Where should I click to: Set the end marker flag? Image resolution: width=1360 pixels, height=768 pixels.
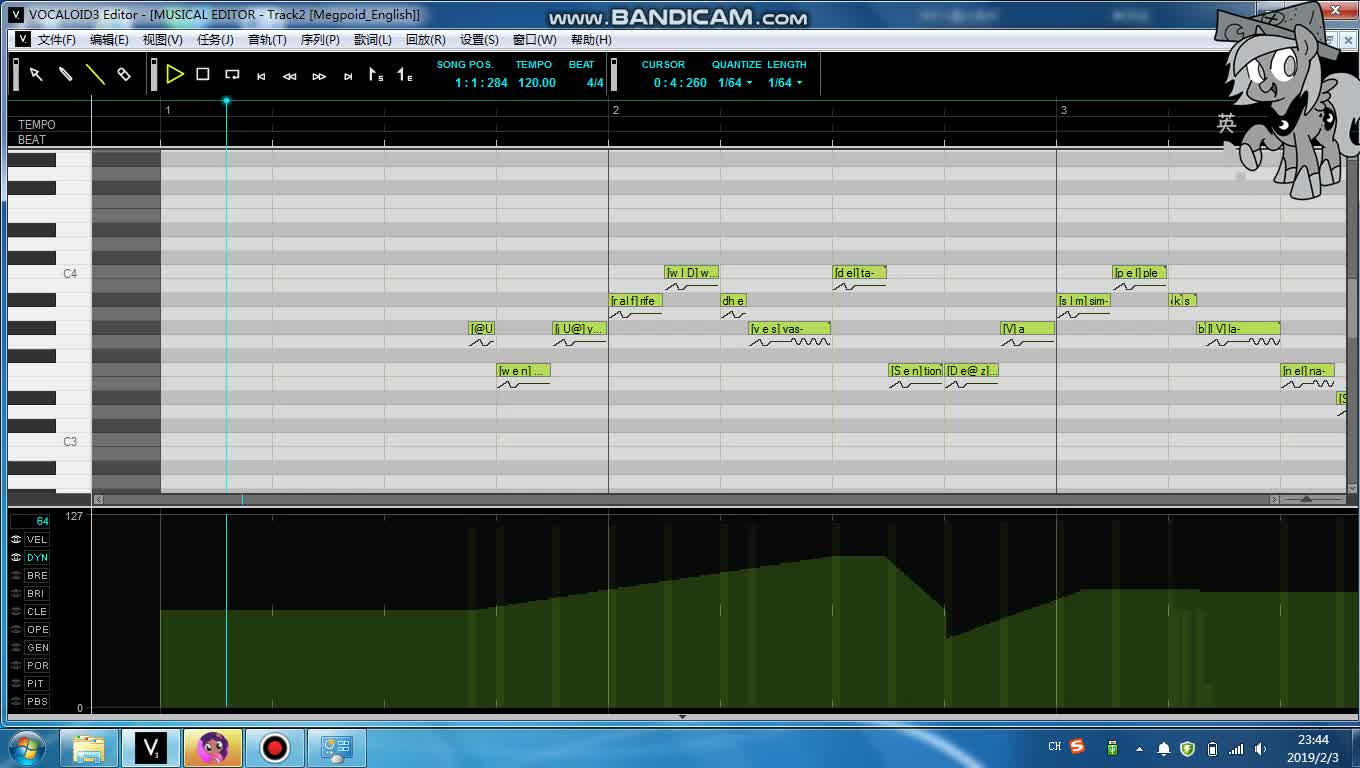pos(405,75)
